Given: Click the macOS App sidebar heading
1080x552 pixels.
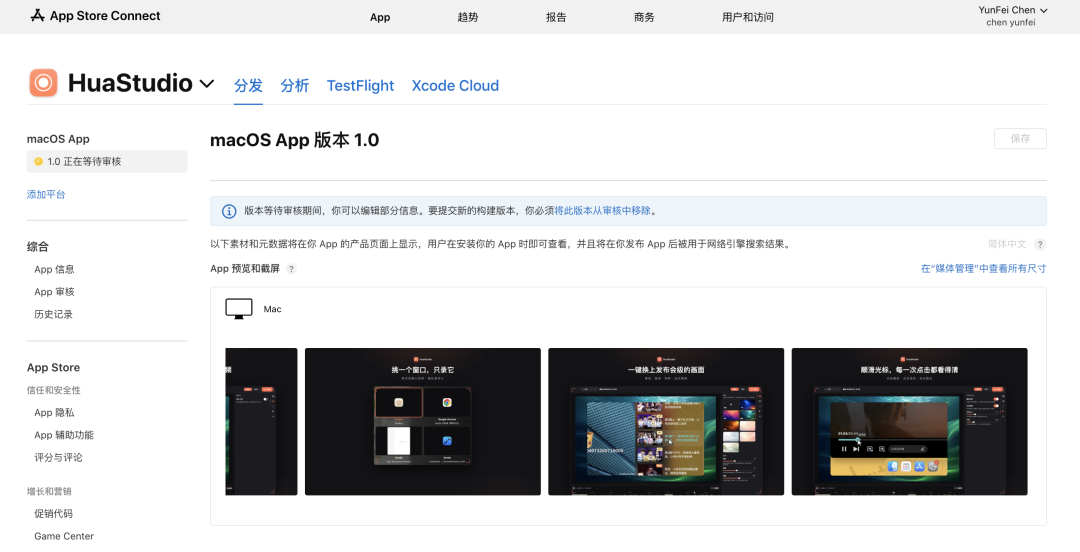Looking at the screenshot, I should pos(59,139).
